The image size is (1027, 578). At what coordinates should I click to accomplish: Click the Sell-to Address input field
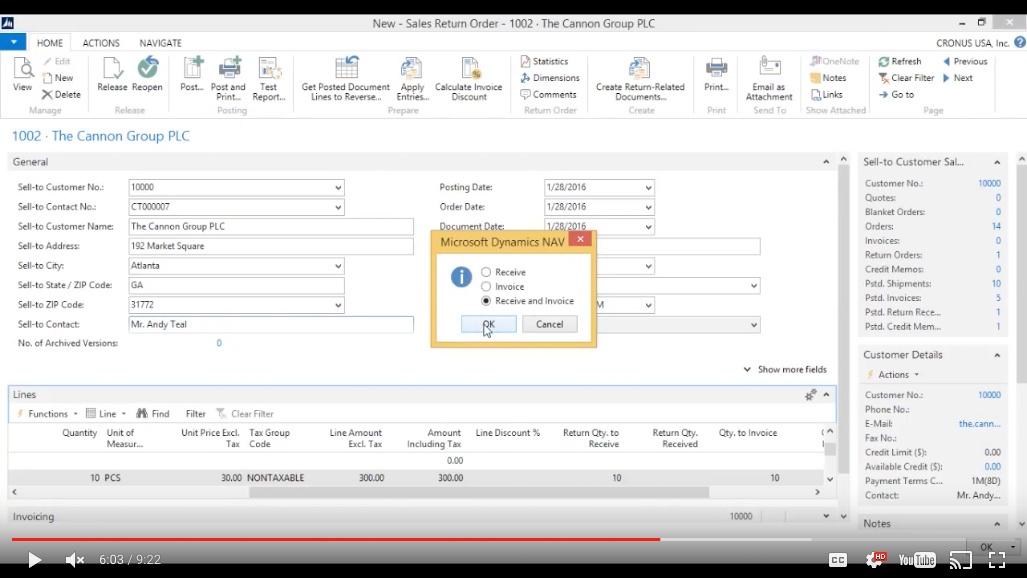(271, 246)
